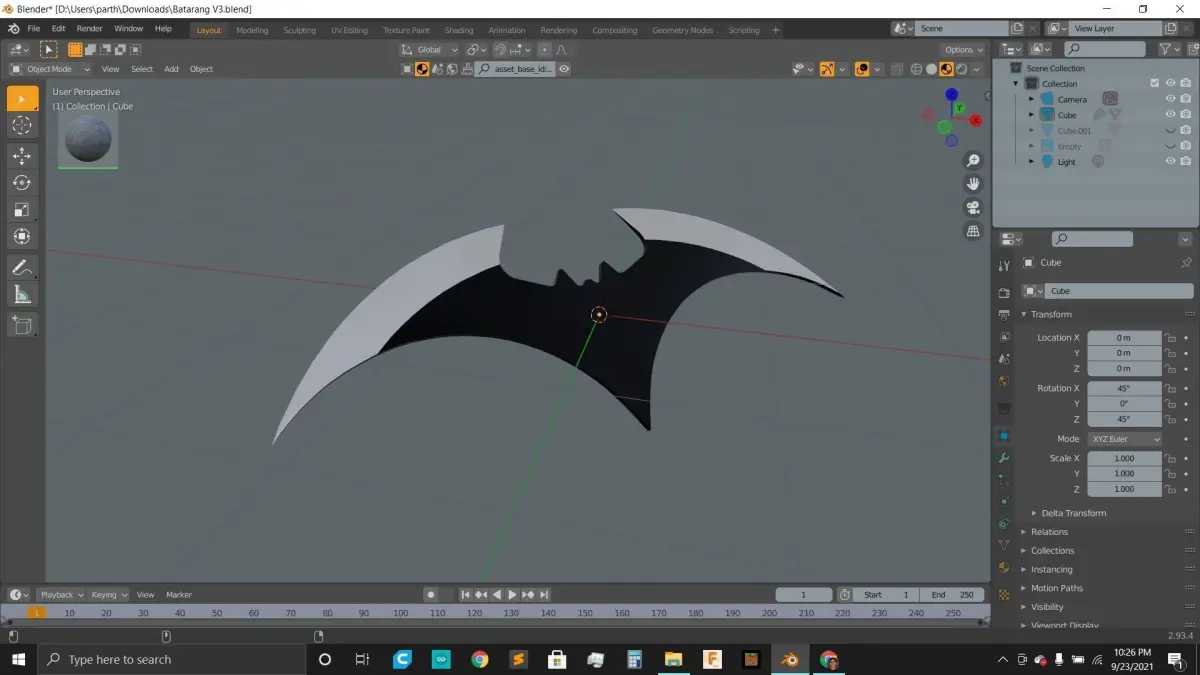This screenshot has width=1200, height=675.
Task: Switch to the Shading workspace tab
Action: click(x=459, y=30)
